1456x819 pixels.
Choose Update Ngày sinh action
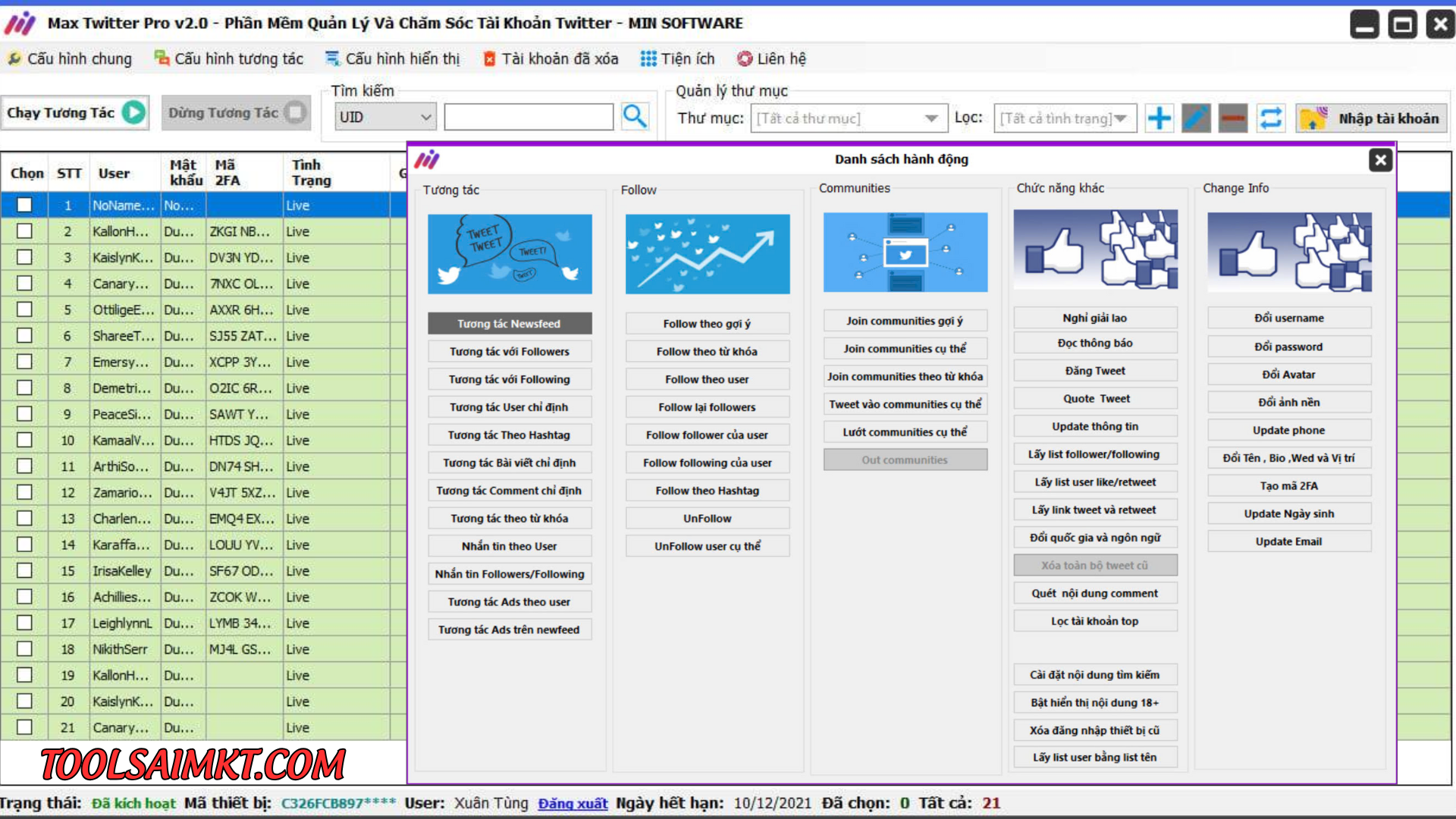[1289, 513]
